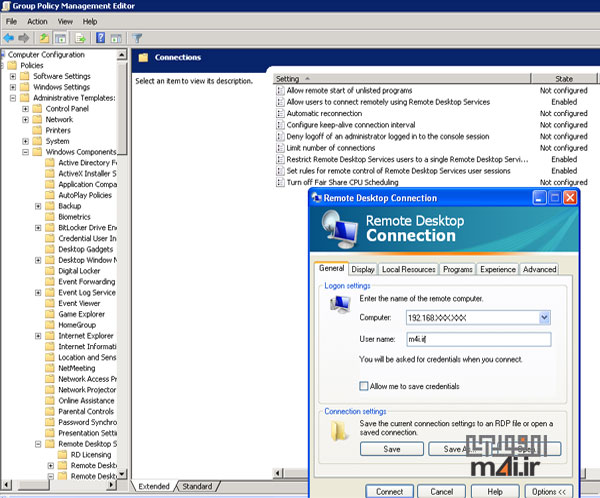Expand the Control Panel tree node
Viewport: 600px width, 498px height.
tap(25, 109)
